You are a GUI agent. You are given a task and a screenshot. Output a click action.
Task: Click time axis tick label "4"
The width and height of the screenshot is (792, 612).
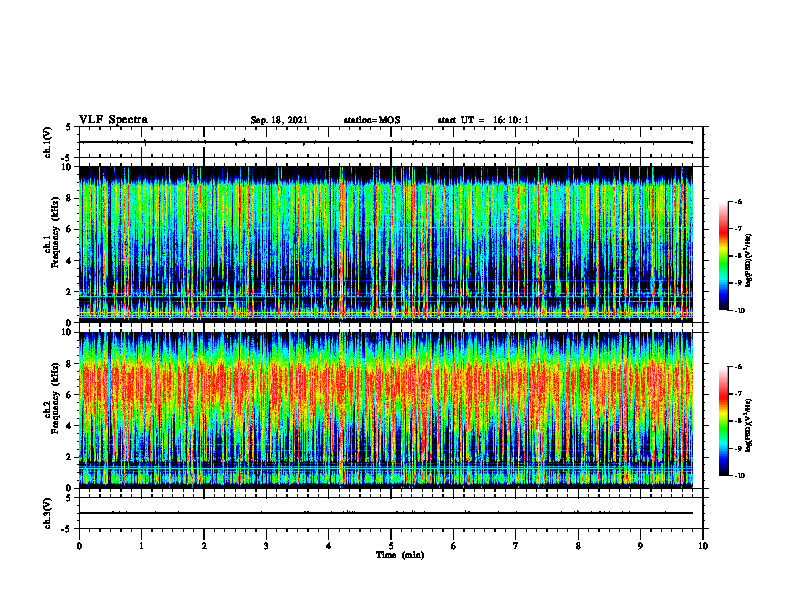(329, 546)
